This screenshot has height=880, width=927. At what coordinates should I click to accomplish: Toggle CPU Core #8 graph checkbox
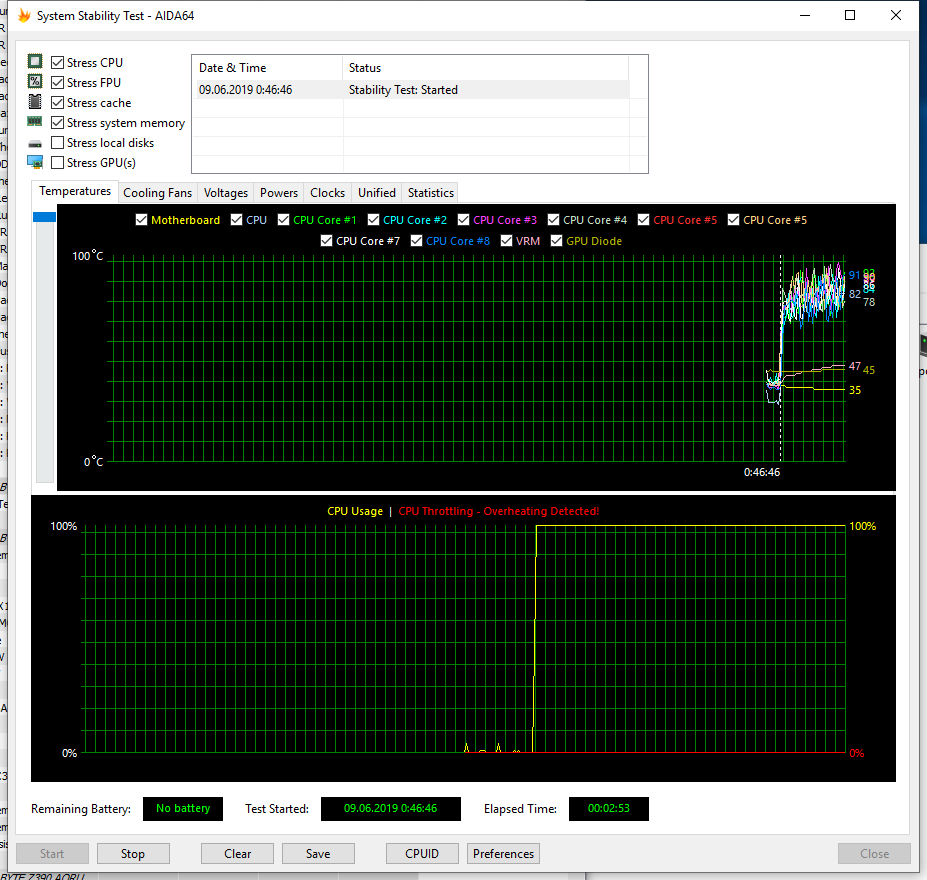click(x=416, y=241)
